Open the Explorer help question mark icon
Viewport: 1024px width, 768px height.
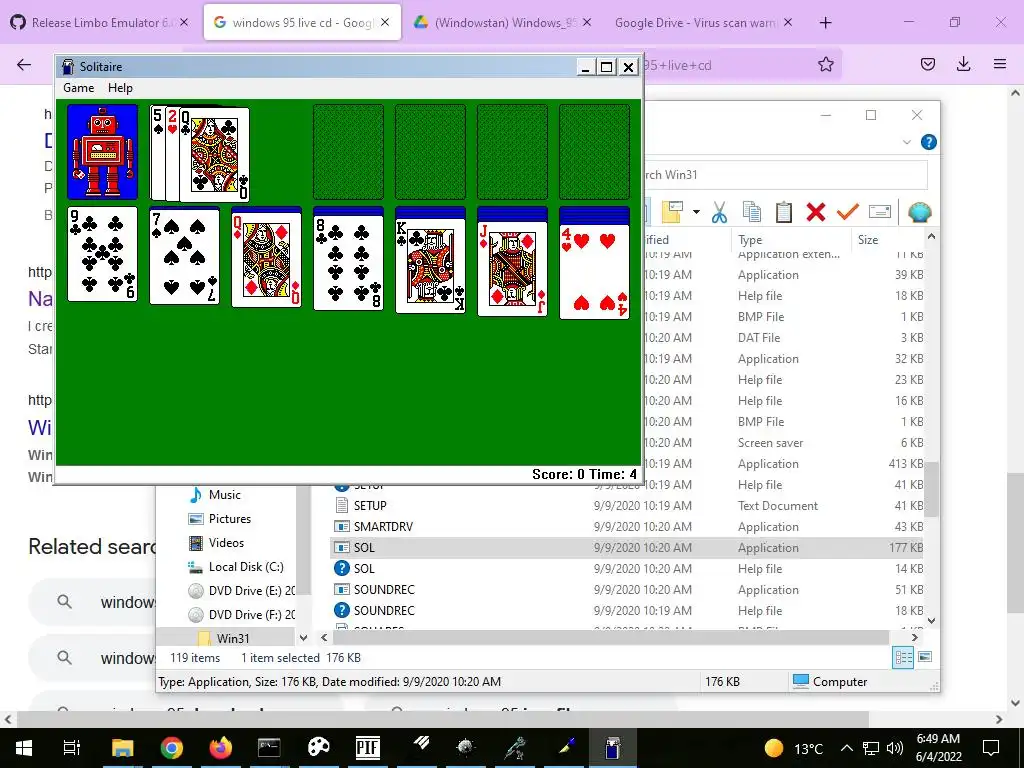coord(928,142)
